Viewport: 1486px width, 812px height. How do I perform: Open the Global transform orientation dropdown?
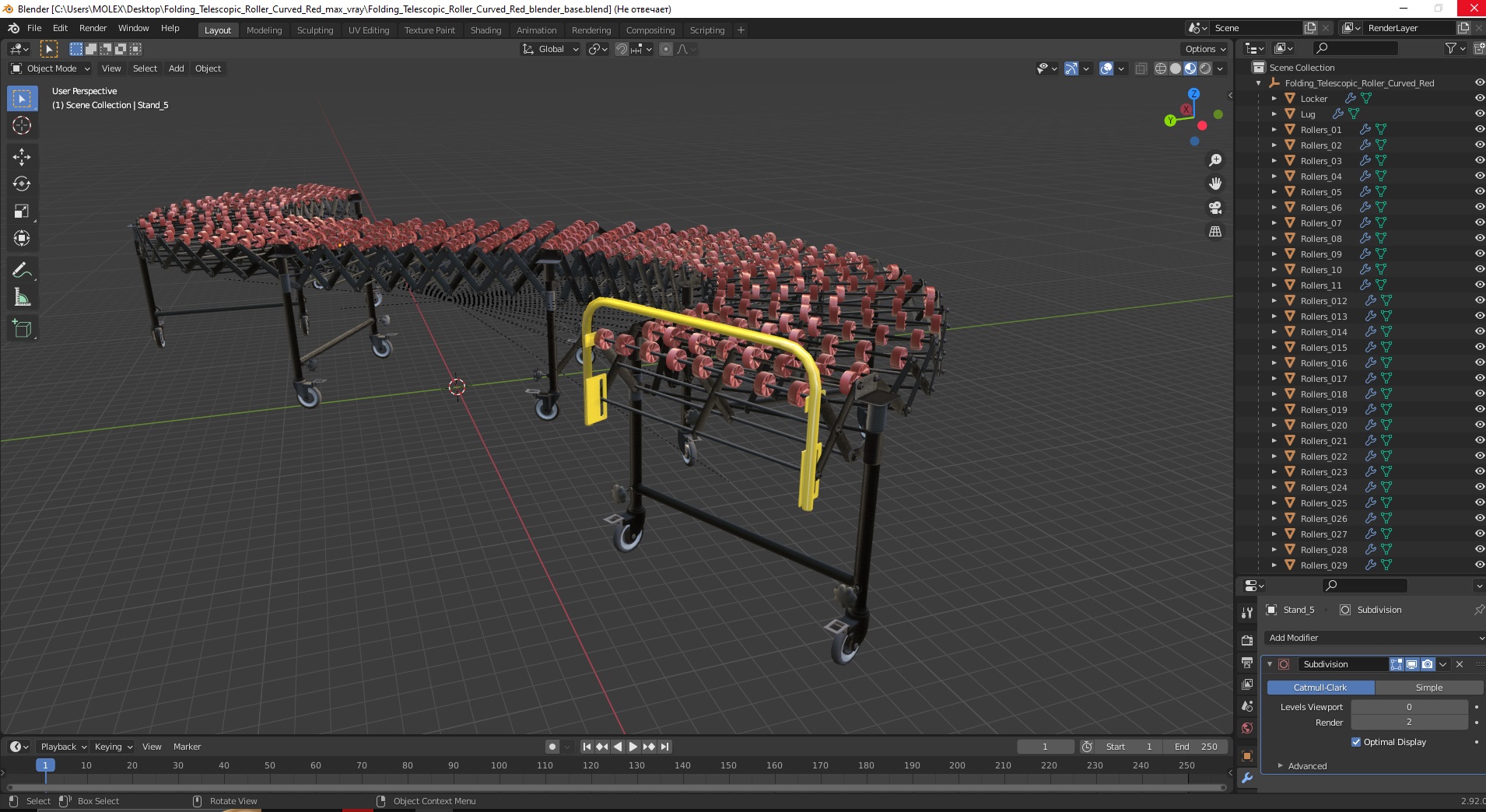click(x=550, y=49)
